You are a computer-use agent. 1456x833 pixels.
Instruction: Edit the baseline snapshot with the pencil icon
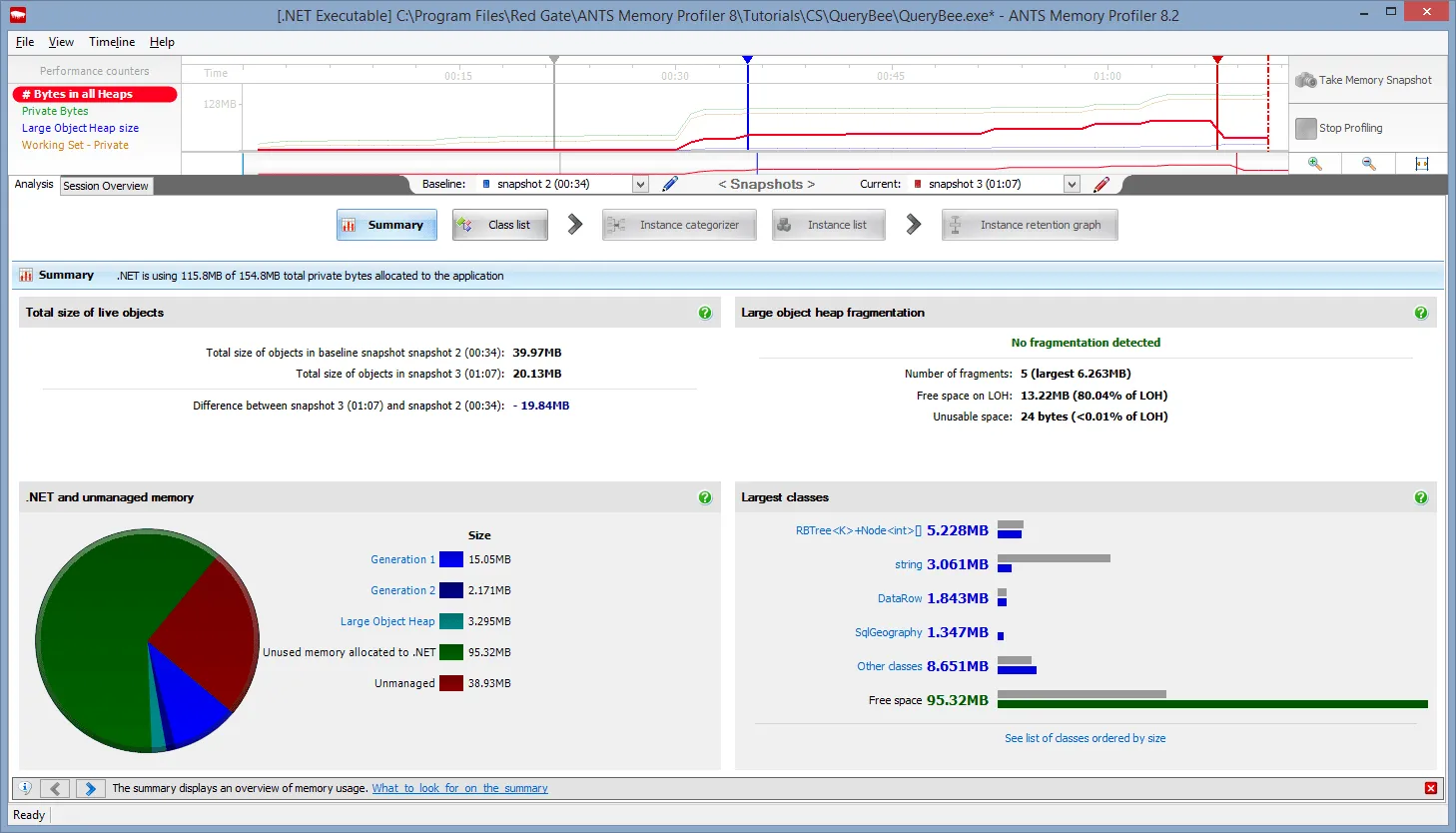(669, 184)
